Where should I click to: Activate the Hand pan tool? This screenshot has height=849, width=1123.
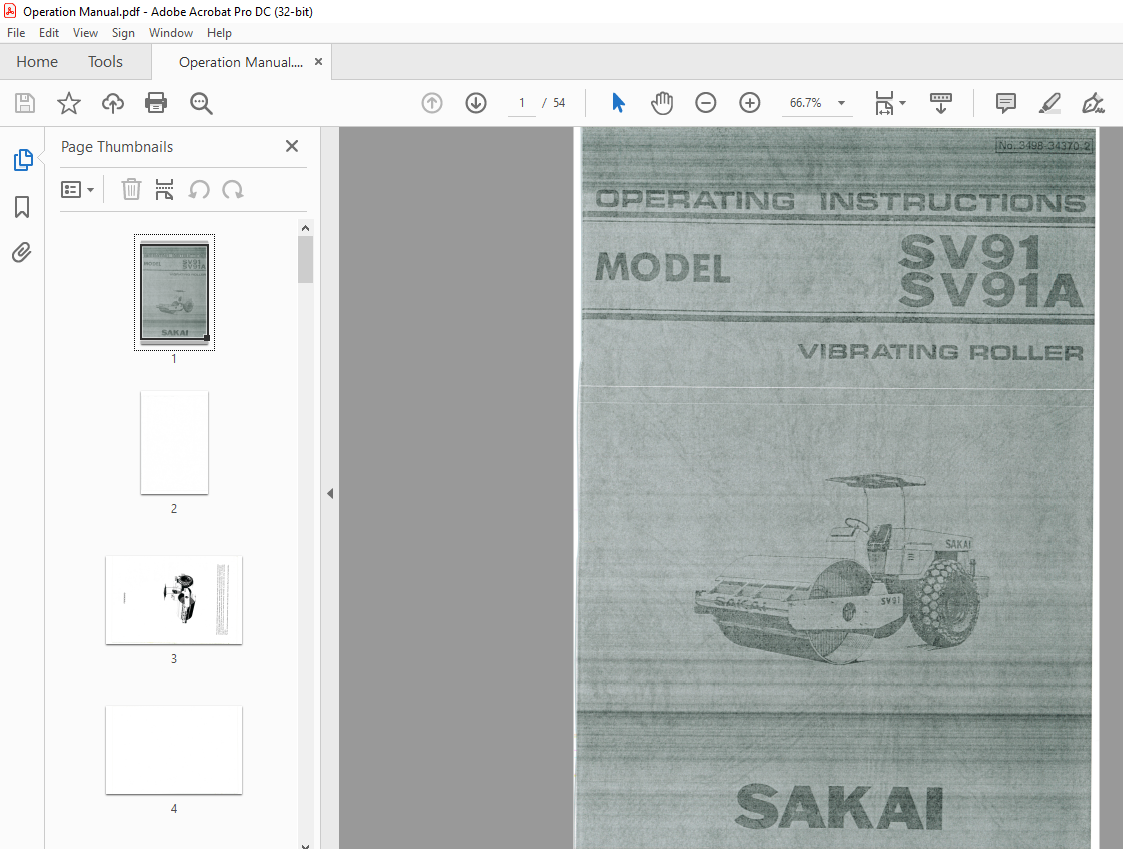click(662, 103)
